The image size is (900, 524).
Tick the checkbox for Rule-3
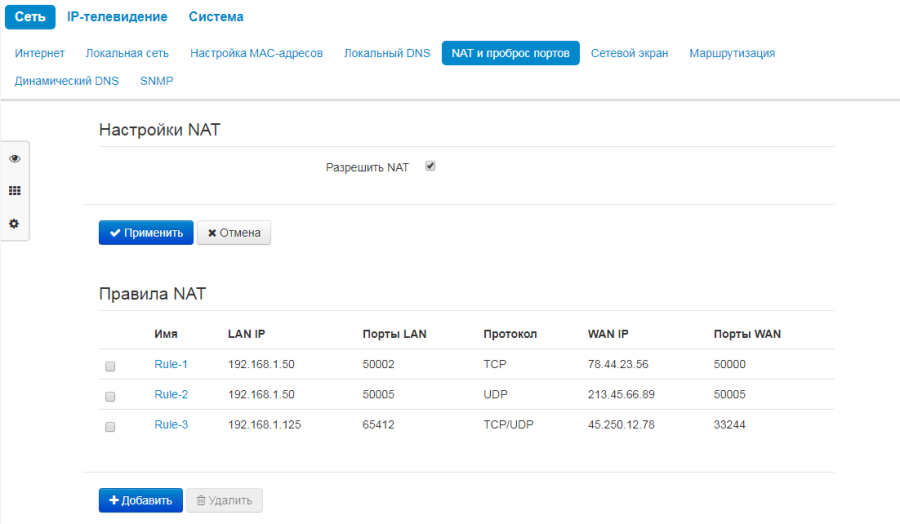[110, 426]
